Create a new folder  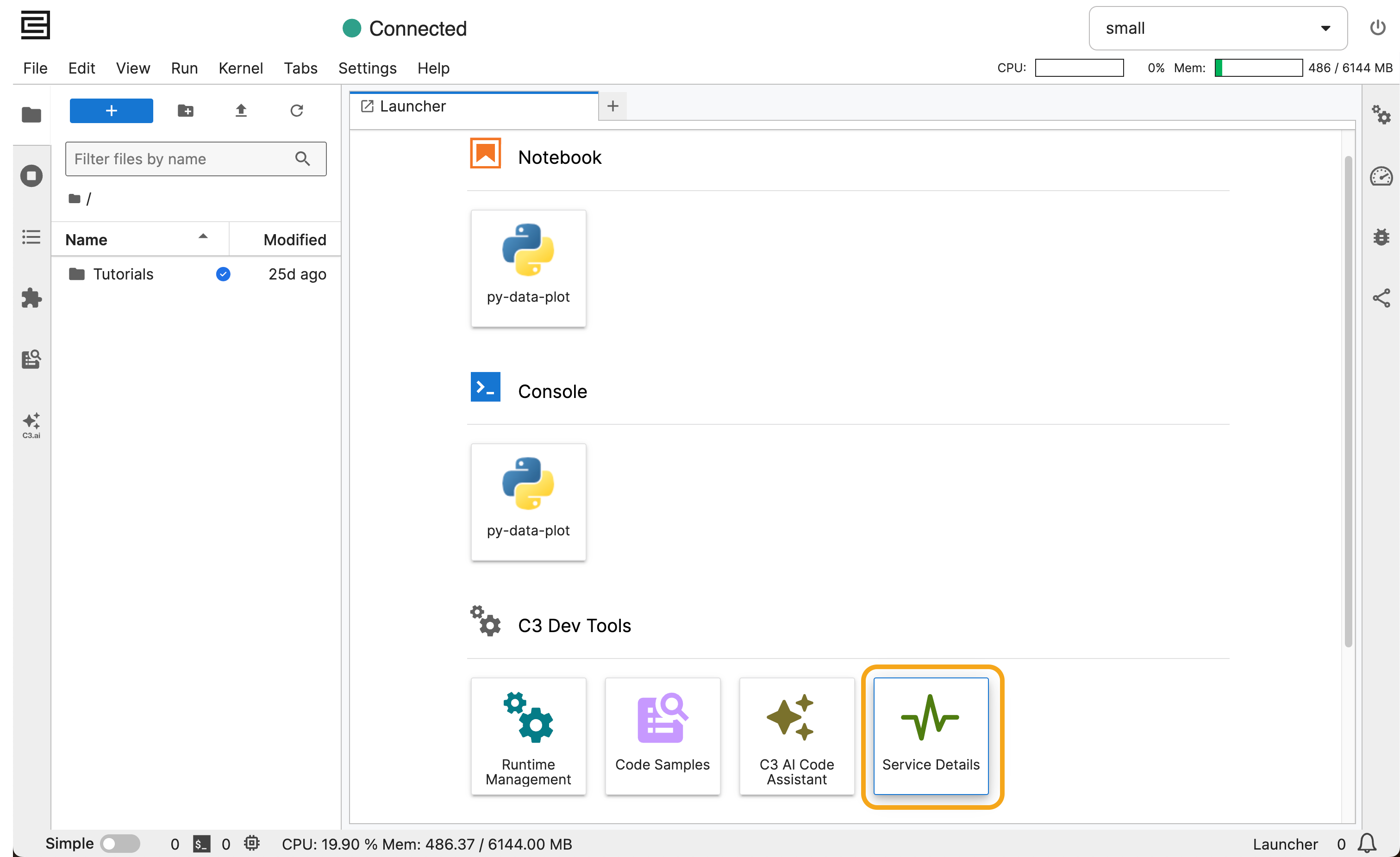click(185, 110)
